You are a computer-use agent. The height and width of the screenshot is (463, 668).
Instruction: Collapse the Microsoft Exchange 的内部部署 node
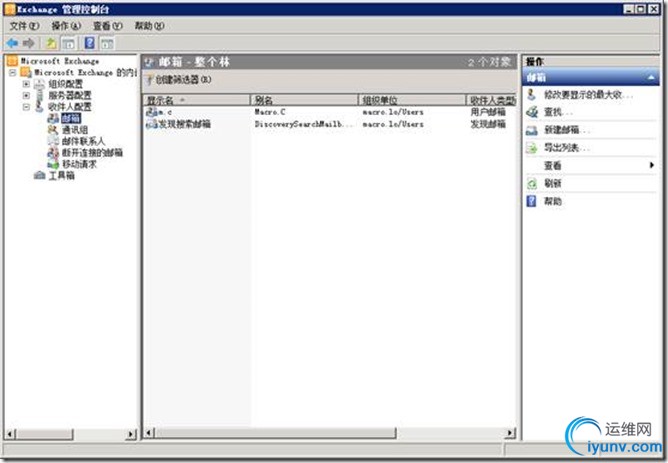pyautogui.click(x=12, y=72)
